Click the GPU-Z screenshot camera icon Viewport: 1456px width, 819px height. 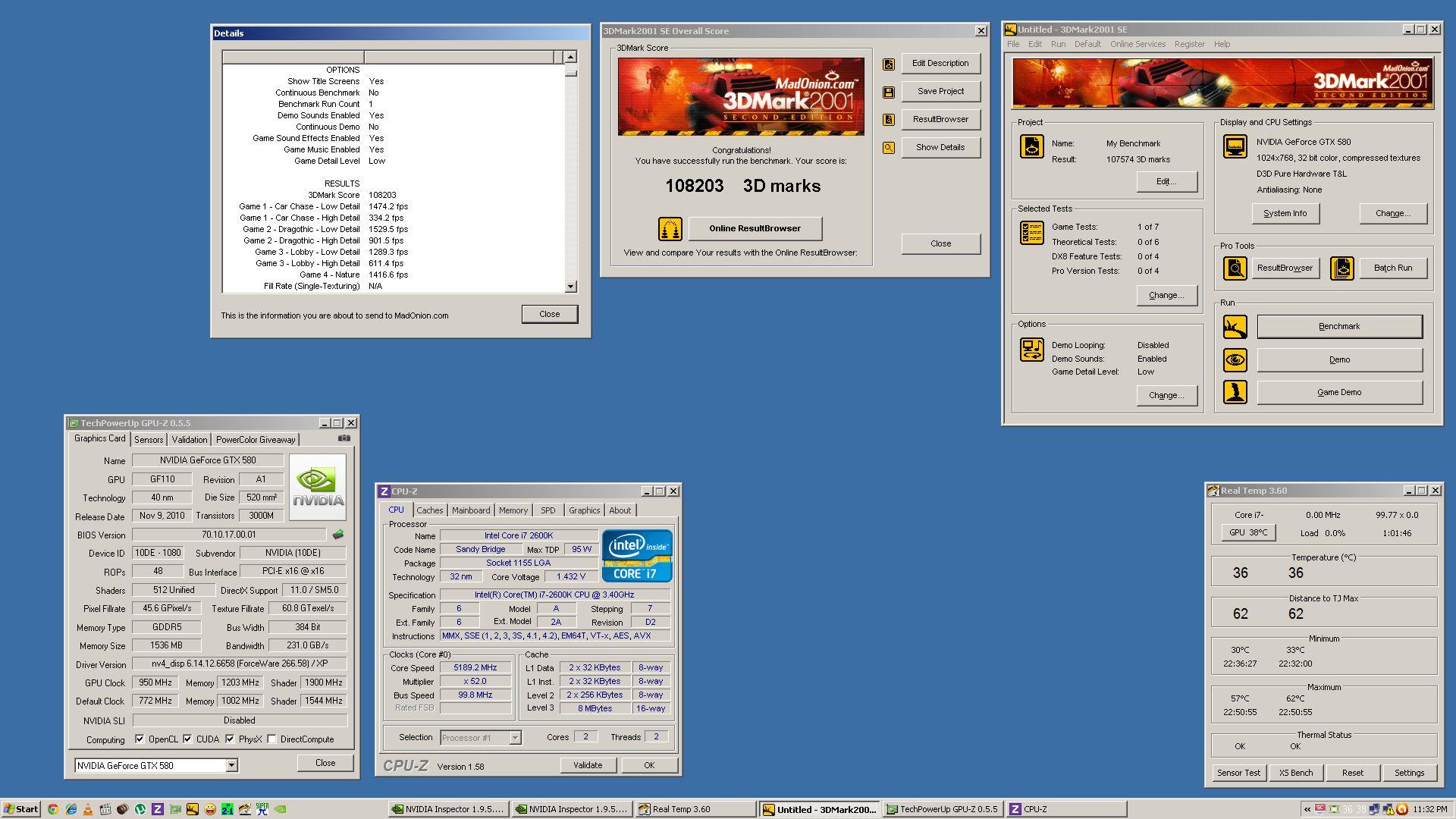pos(344,438)
